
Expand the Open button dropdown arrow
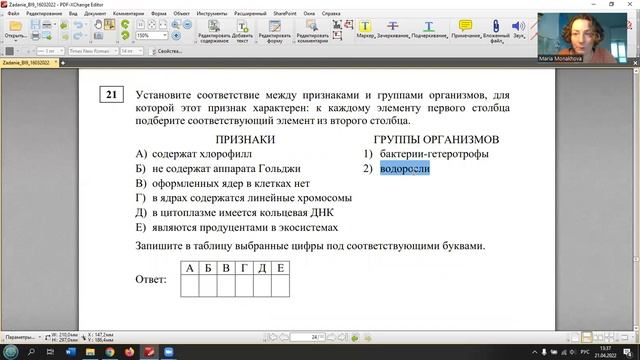(16, 41)
